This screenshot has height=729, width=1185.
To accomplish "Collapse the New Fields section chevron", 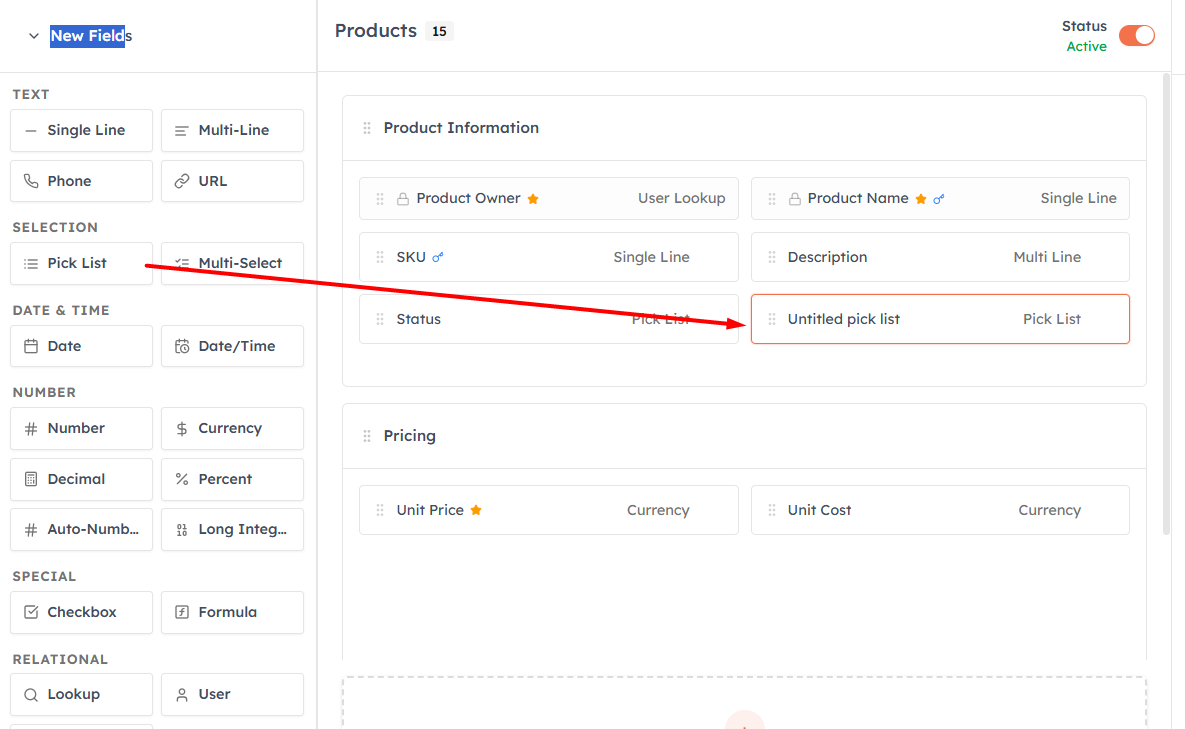I will (33, 36).
